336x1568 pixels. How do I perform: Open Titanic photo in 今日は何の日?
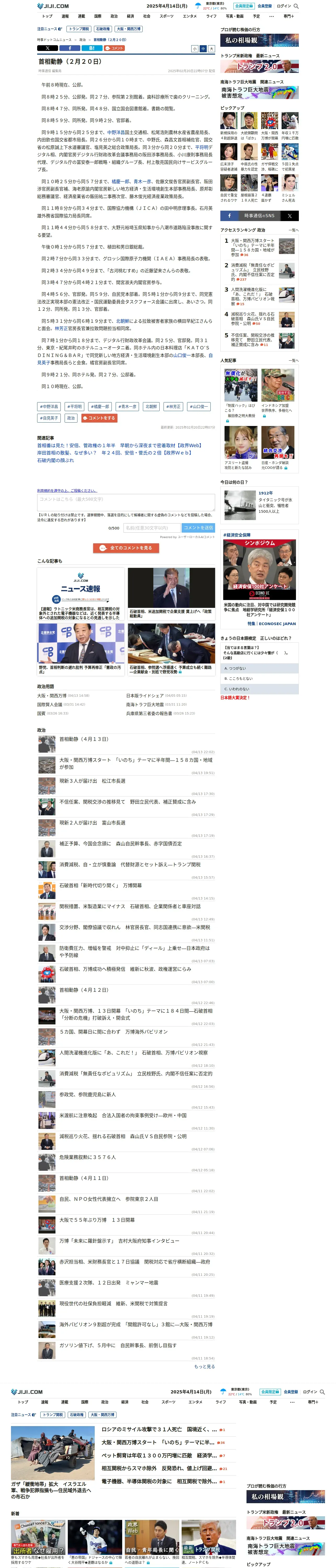click(x=240, y=505)
